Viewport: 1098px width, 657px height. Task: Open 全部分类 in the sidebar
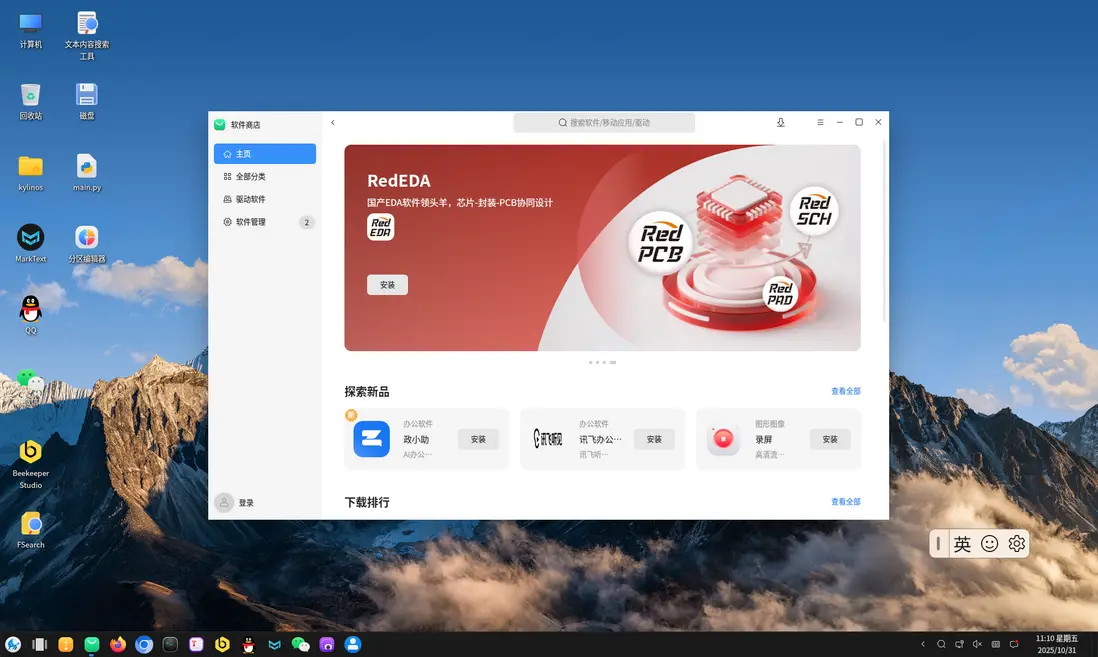click(265, 177)
